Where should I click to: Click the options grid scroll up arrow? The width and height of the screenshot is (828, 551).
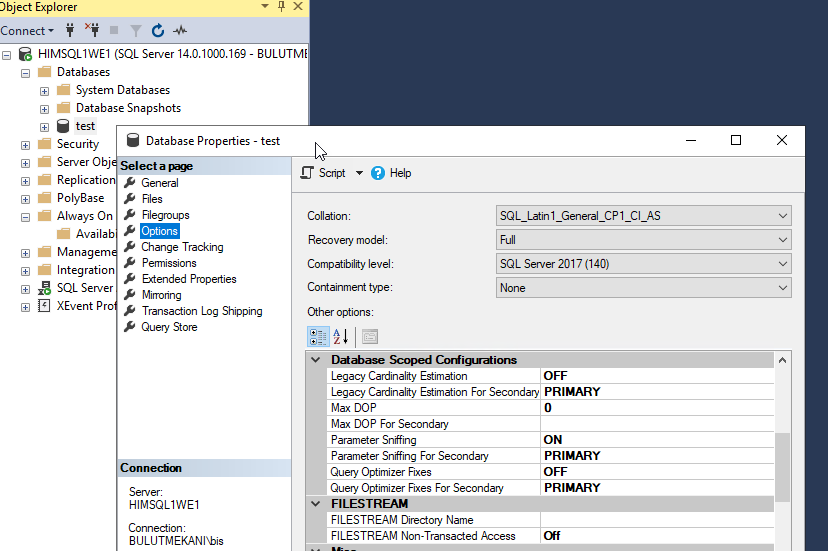click(783, 360)
